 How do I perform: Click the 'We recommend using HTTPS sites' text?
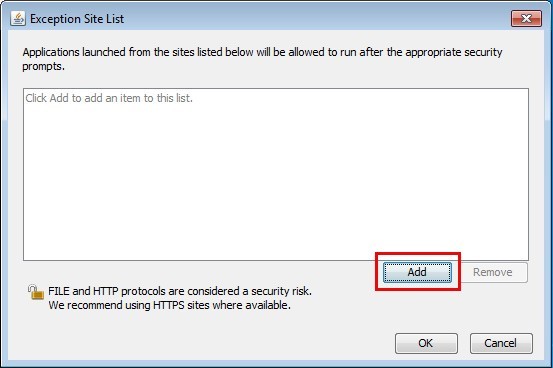(169, 305)
